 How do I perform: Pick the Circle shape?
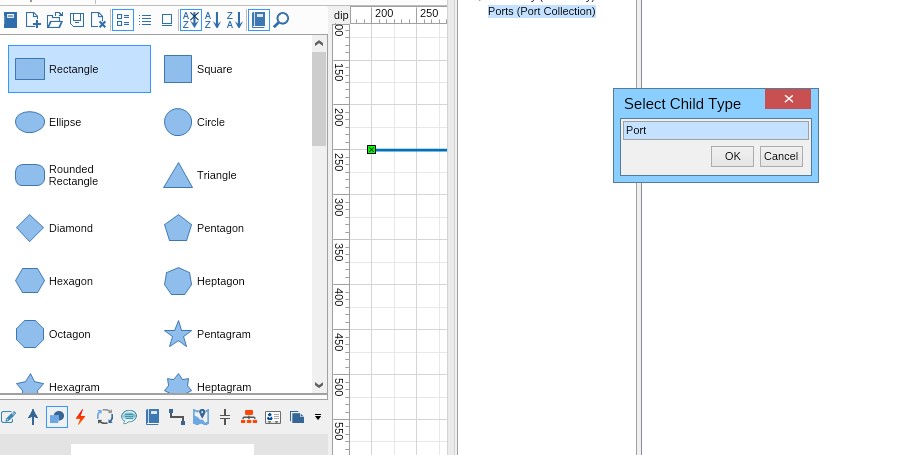[x=194, y=122]
